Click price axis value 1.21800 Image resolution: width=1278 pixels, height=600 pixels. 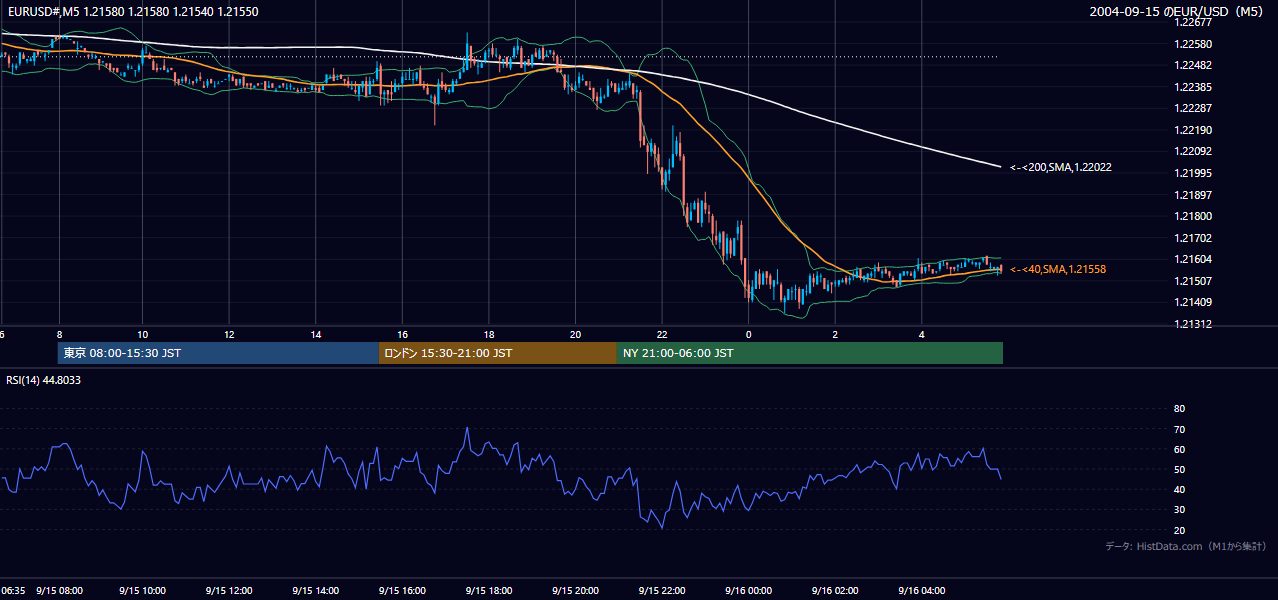[1191, 216]
